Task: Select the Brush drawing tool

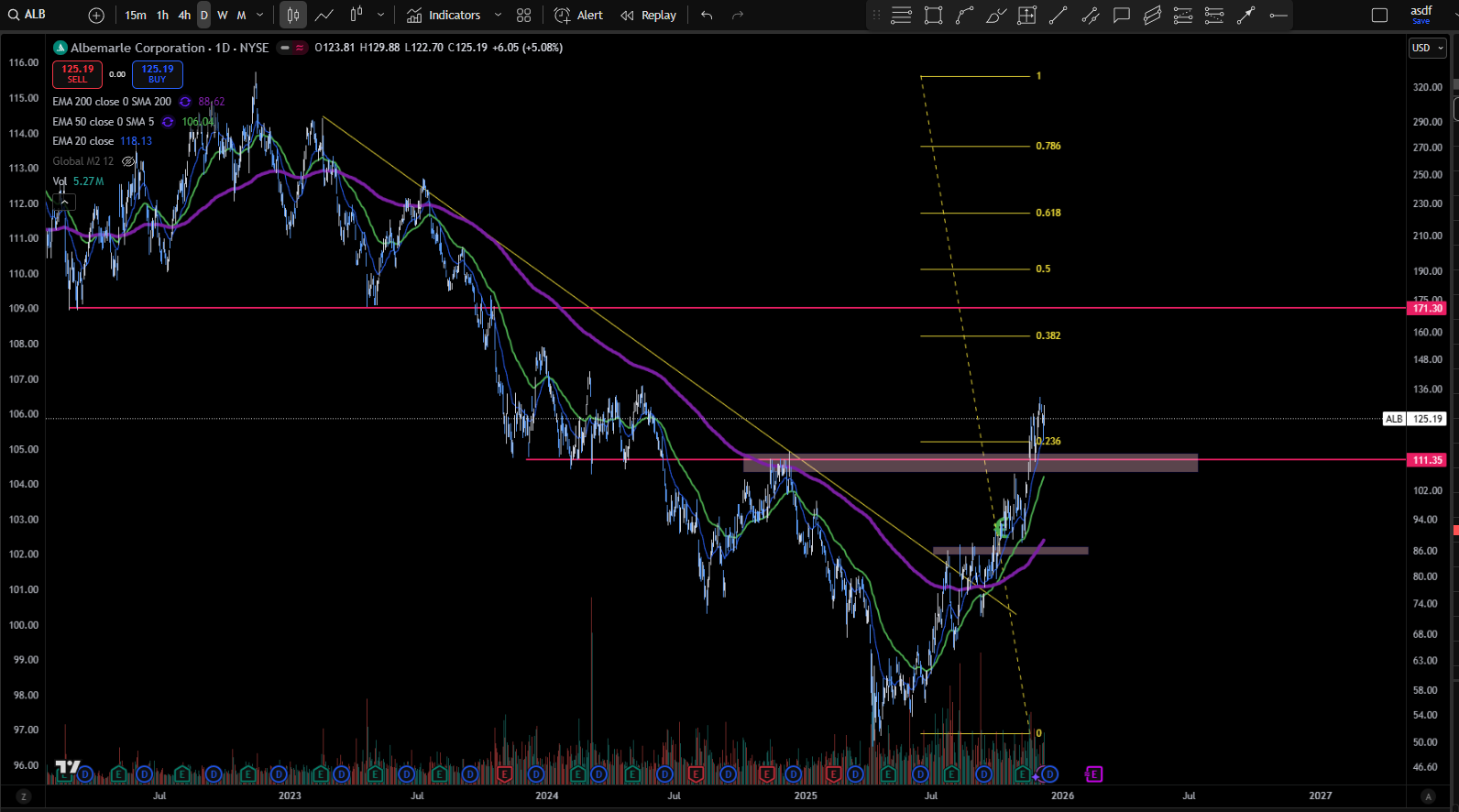Action: click(996, 15)
